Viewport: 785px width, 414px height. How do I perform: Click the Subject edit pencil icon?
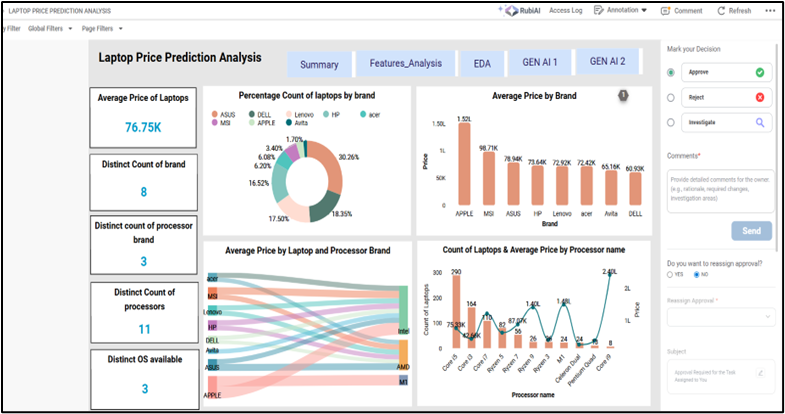761,373
